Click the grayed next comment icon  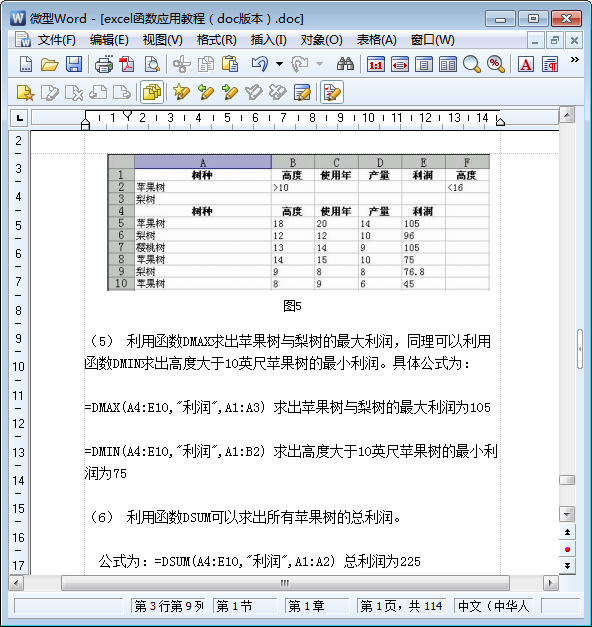tap(122, 92)
